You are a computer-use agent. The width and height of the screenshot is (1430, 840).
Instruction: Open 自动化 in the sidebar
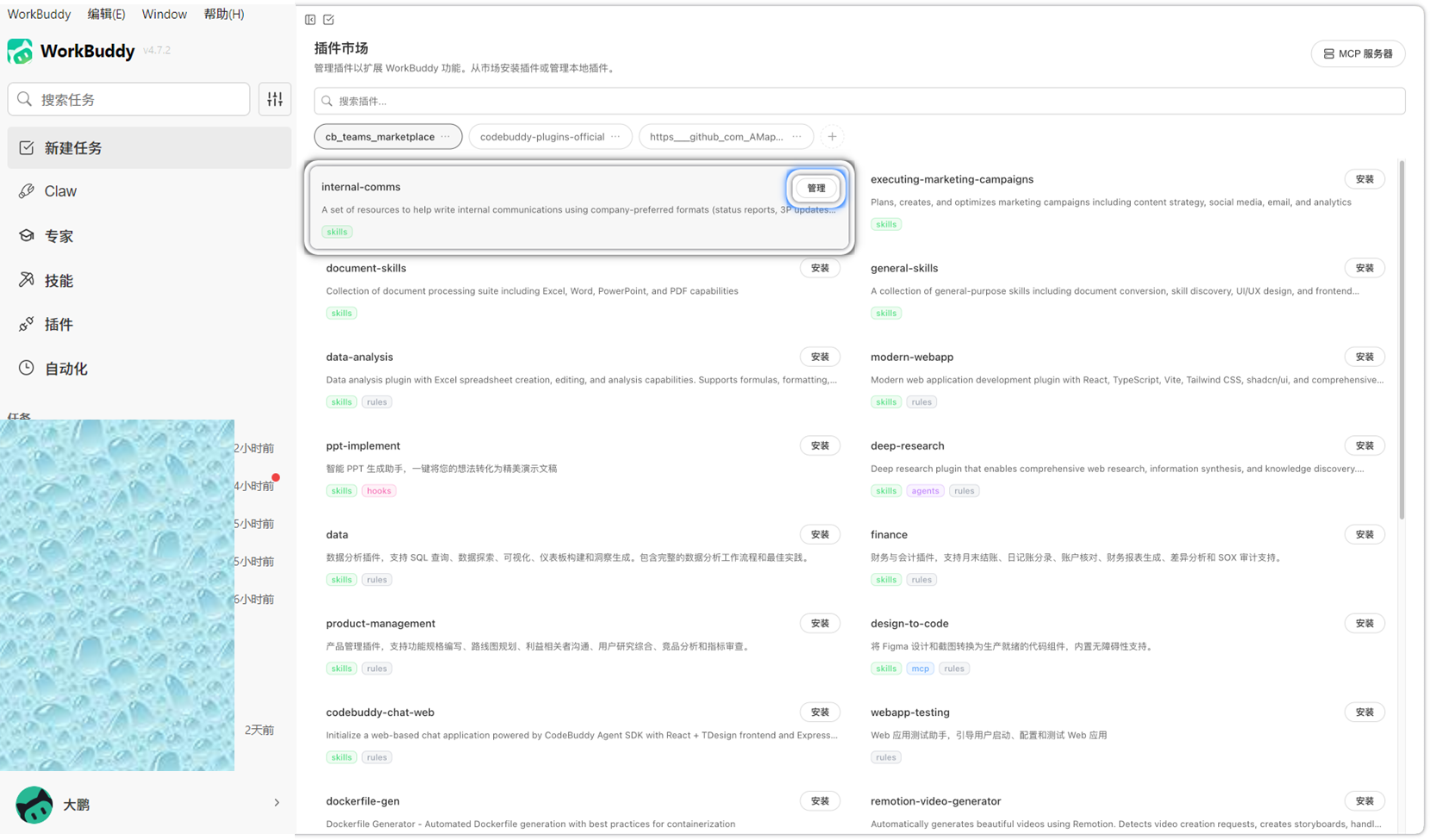(149, 368)
